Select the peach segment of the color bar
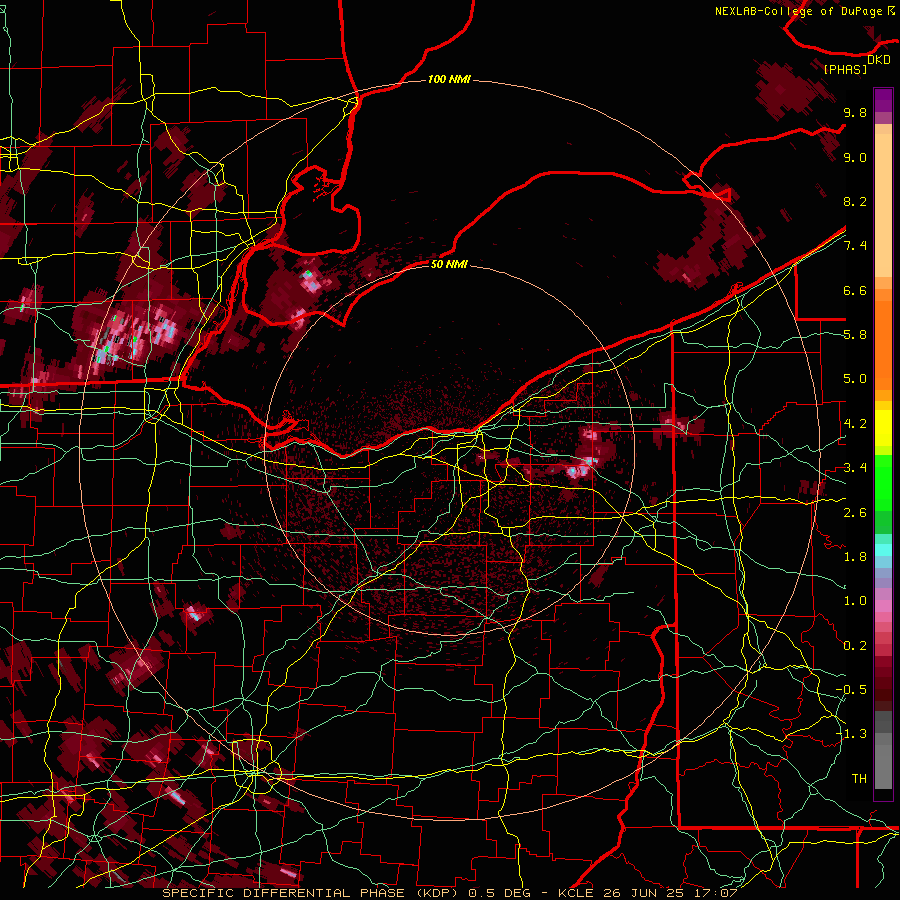This screenshot has height=900, width=900. coord(883,207)
